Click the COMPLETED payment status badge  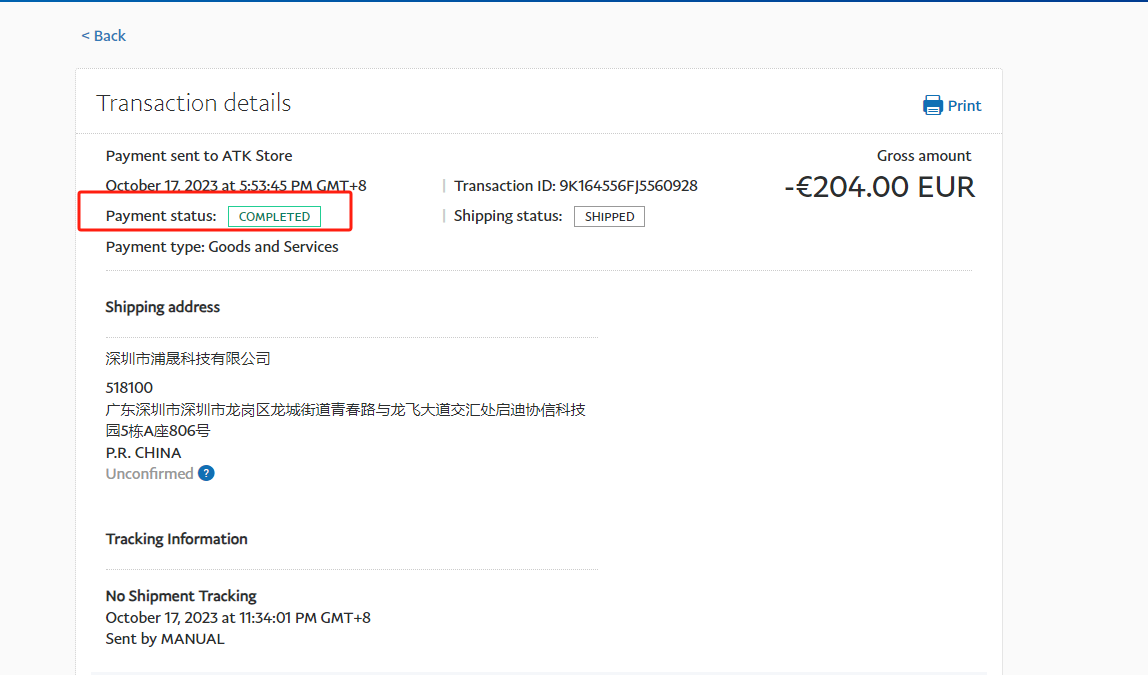coord(275,217)
